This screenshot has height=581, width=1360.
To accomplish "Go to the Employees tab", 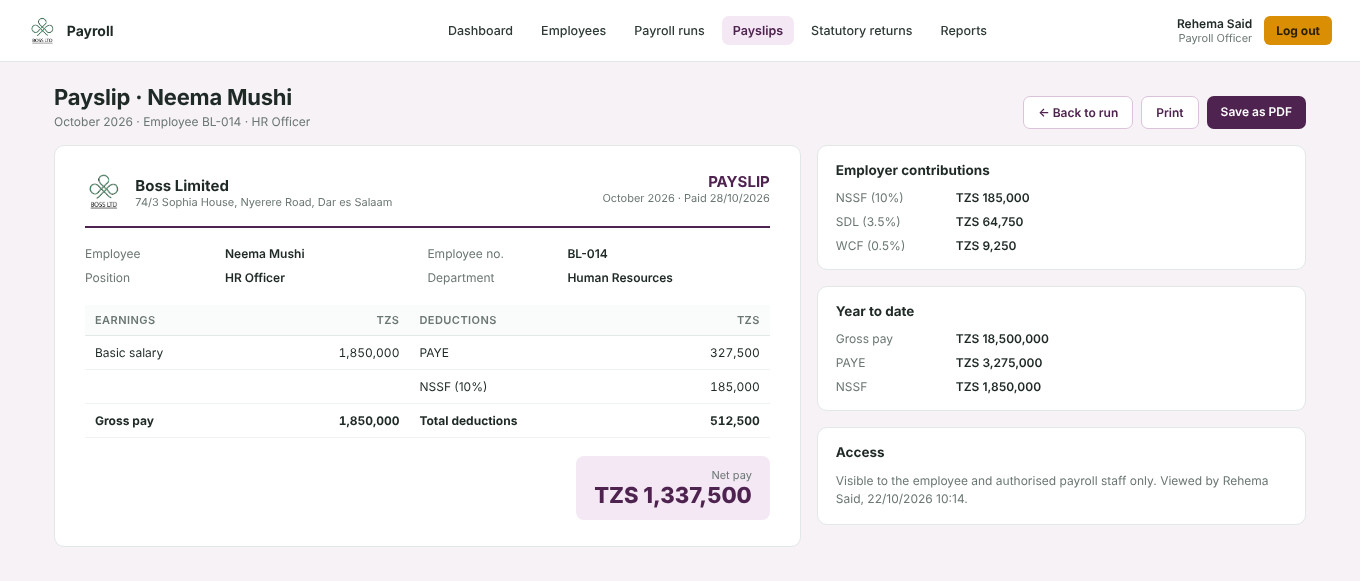I will coord(573,31).
